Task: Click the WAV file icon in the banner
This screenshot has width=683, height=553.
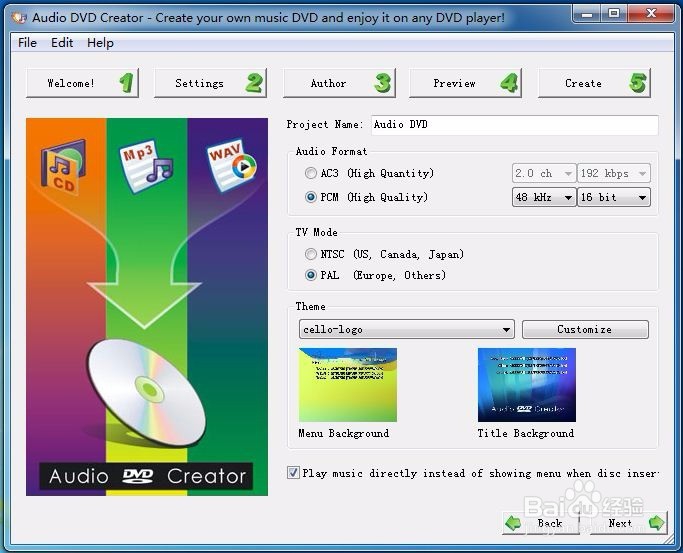Action: pos(231,165)
